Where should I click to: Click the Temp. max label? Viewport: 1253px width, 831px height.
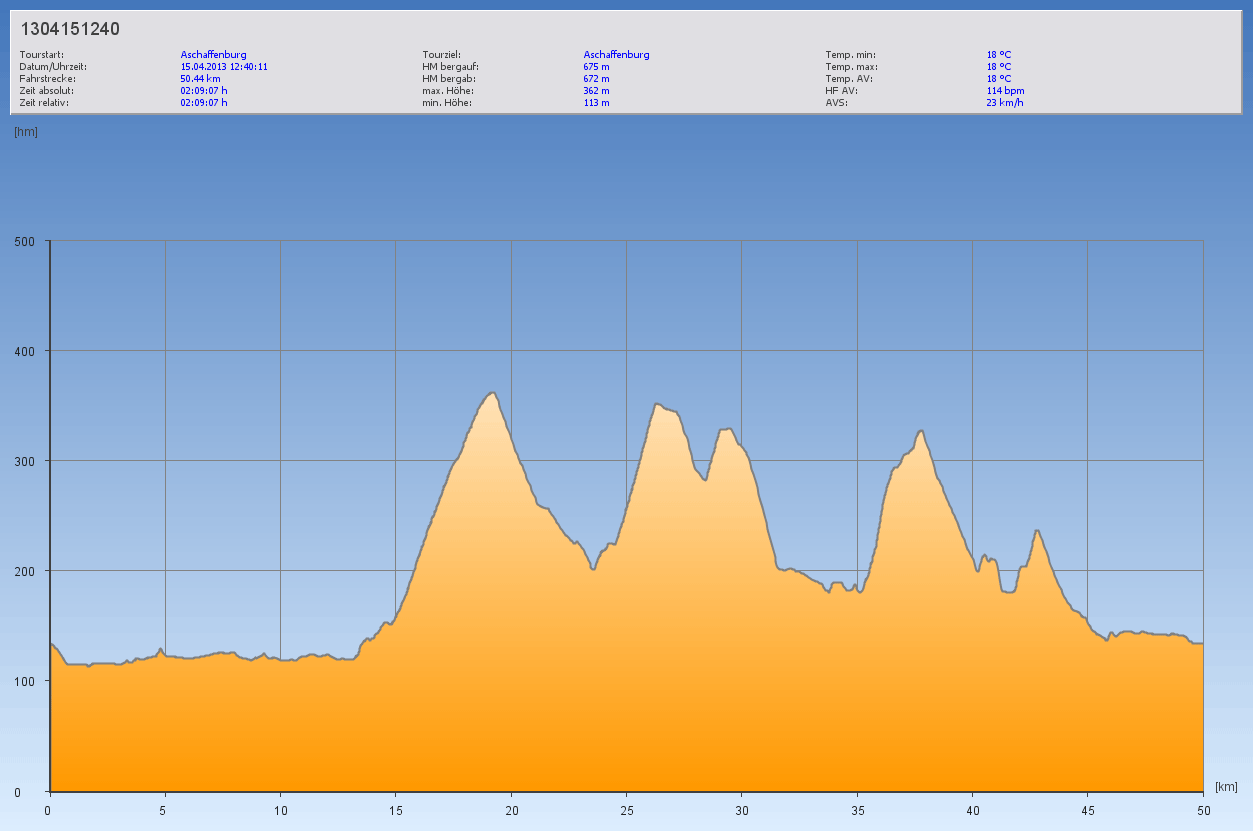pyautogui.click(x=850, y=66)
